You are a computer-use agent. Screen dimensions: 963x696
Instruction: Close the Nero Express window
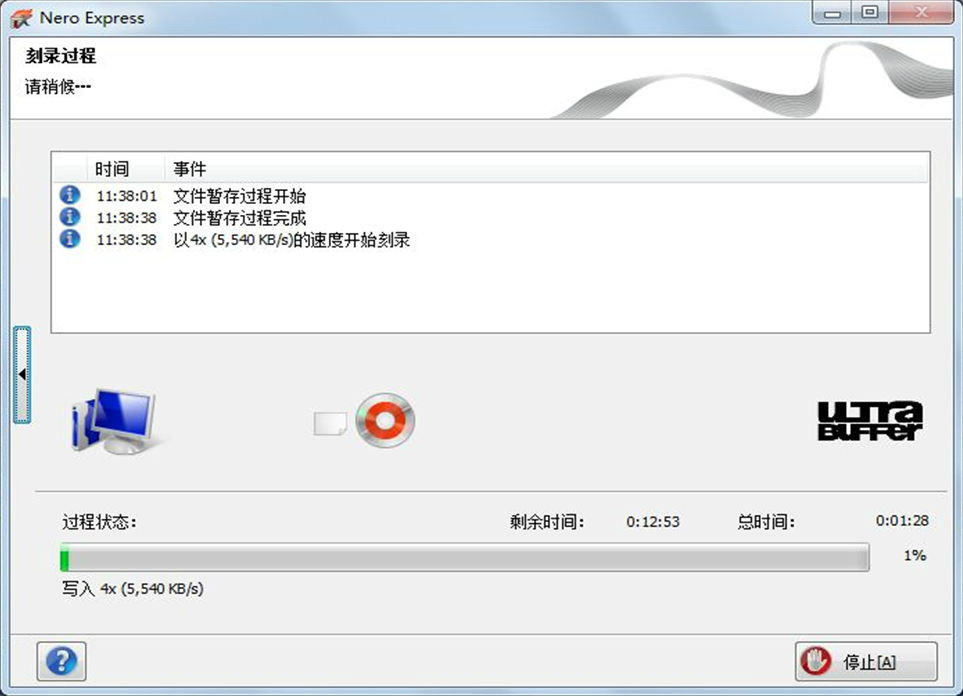coord(921,12)
